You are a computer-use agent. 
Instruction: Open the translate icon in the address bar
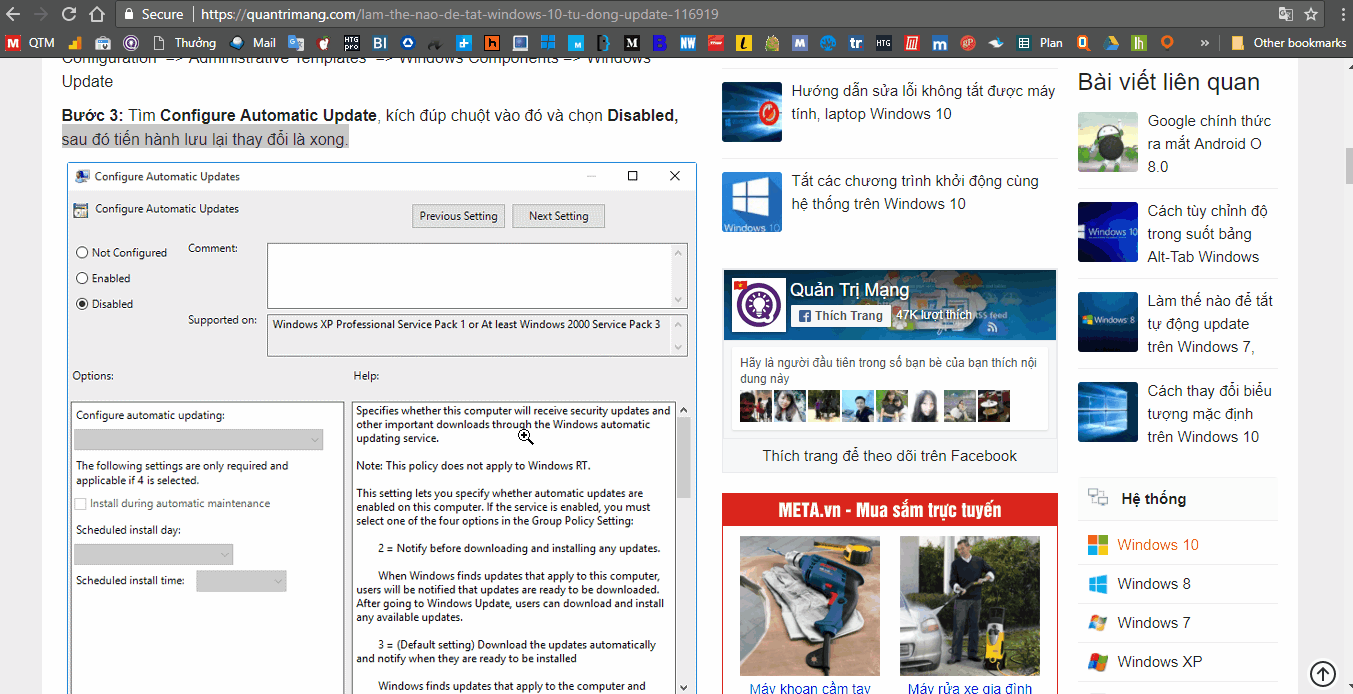pos(1284,15)
